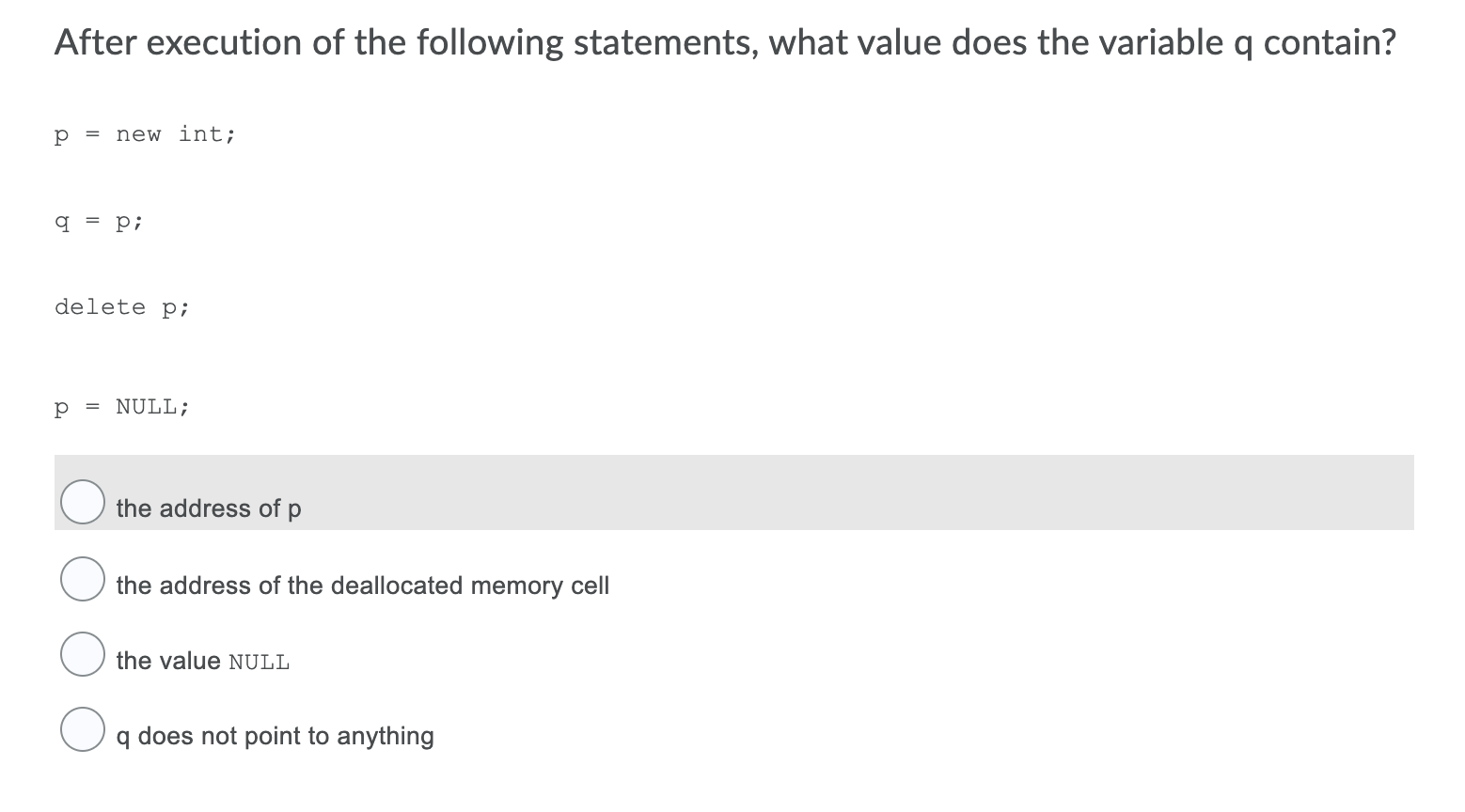Click the code line 'p = new int;'
The image size is (1465, 812).
145,133
